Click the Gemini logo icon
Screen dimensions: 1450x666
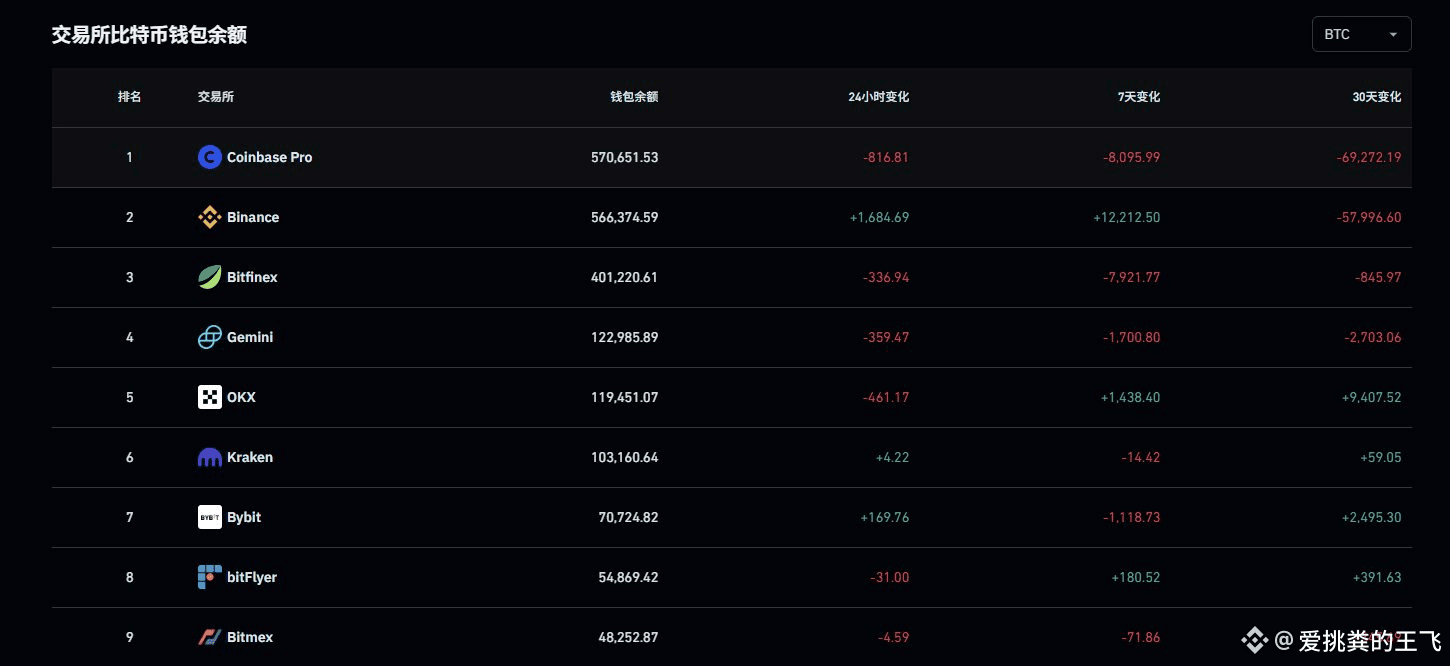pyautogui.click(x=209, y=337)
